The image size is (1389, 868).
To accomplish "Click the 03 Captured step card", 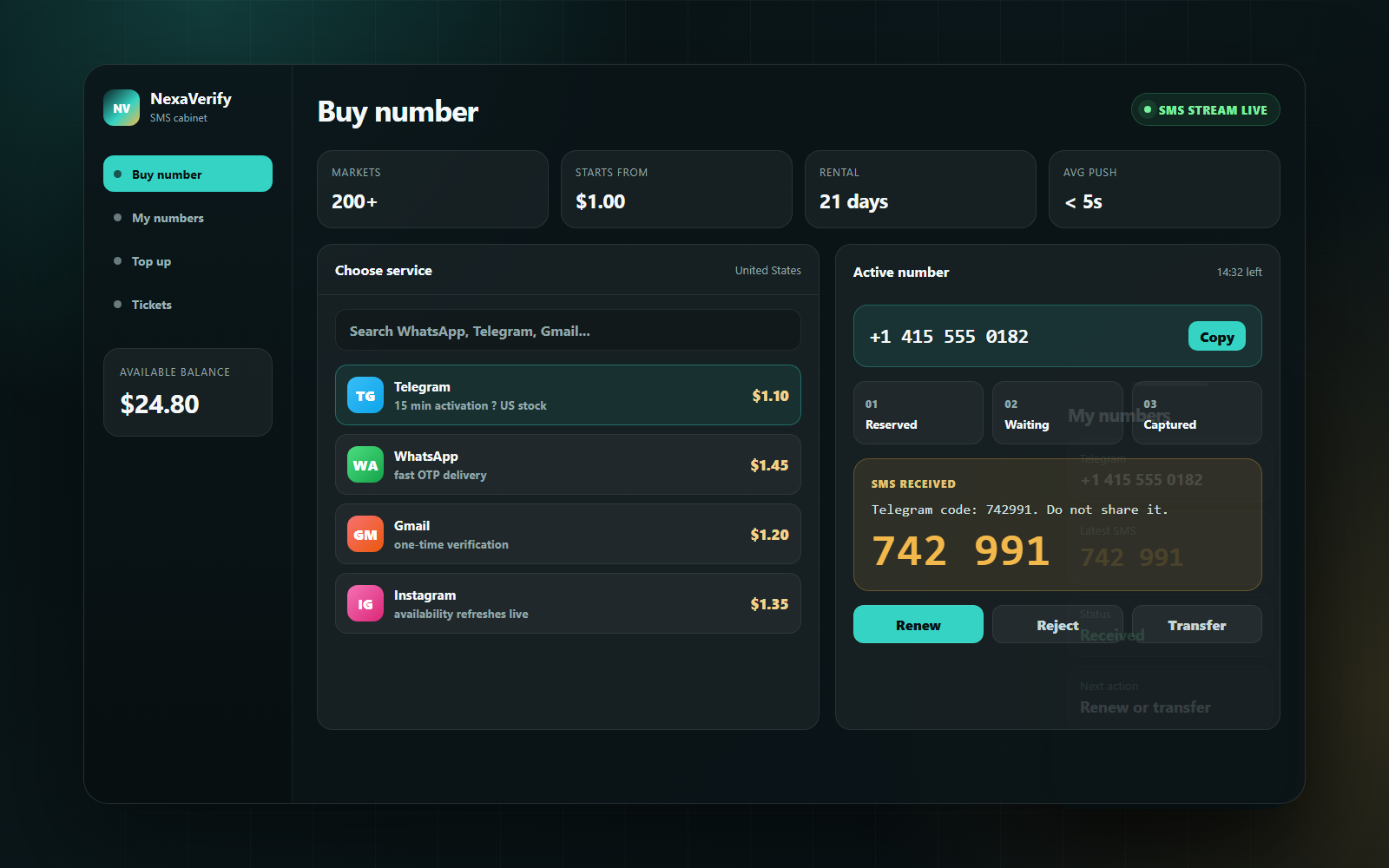I will click(1196, 413).
